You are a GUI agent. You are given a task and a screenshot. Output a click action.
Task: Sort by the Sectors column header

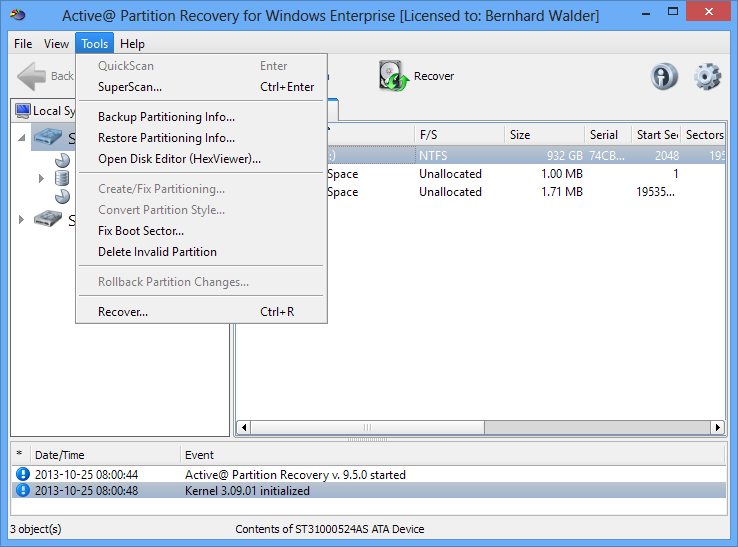(x=703, y=135)
